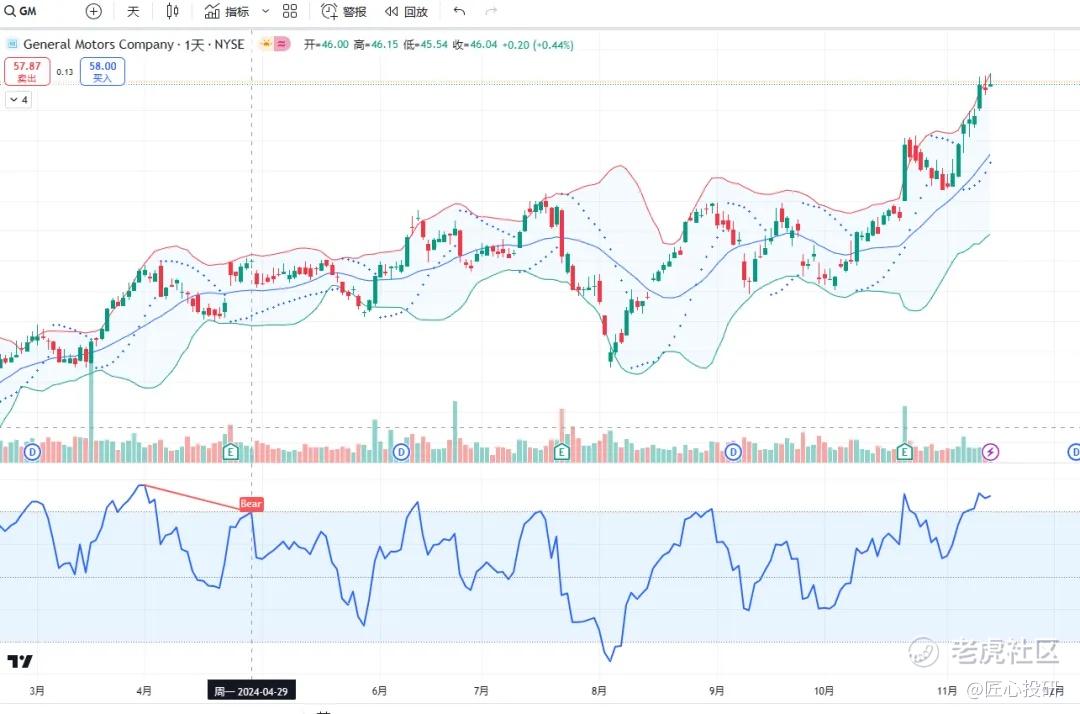Image resolution: width=1080 pixels, height=714 pixels.
Task: Open the 指标 indicators dialog
Action: [227, 11]
